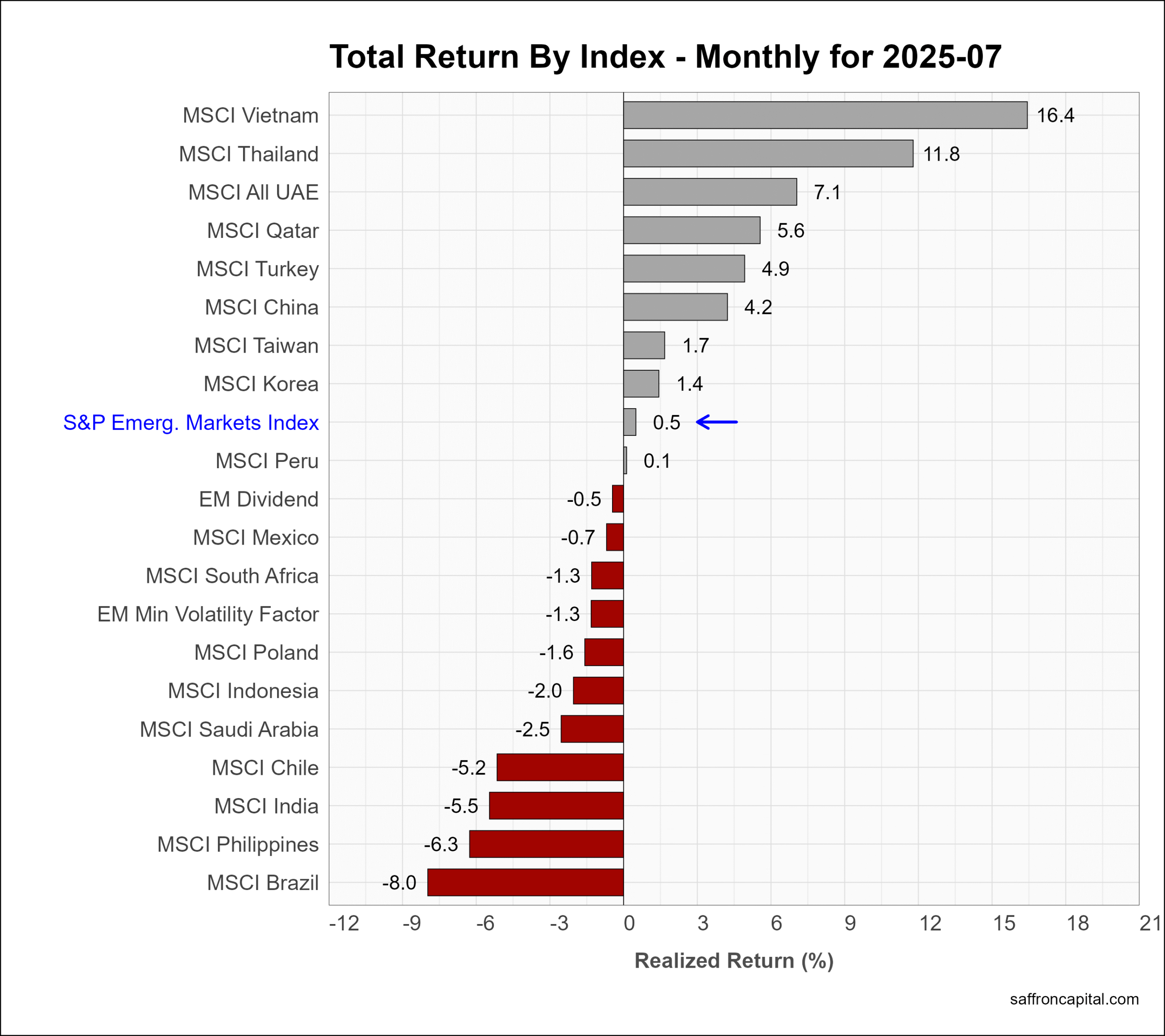The image size is (1165, 1036).
Task: Click the value label '-2.5'
Action: coord(532,729)
